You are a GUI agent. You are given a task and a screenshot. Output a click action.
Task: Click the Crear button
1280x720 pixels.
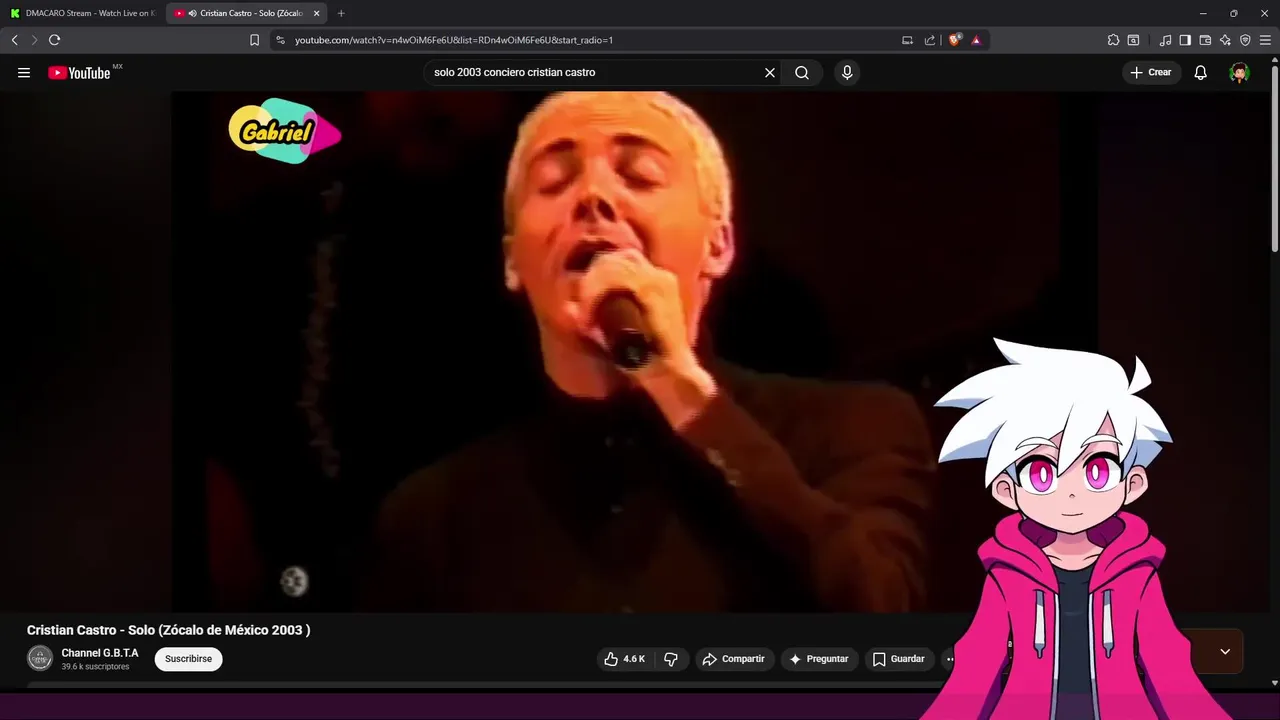tap(1151, 72)
